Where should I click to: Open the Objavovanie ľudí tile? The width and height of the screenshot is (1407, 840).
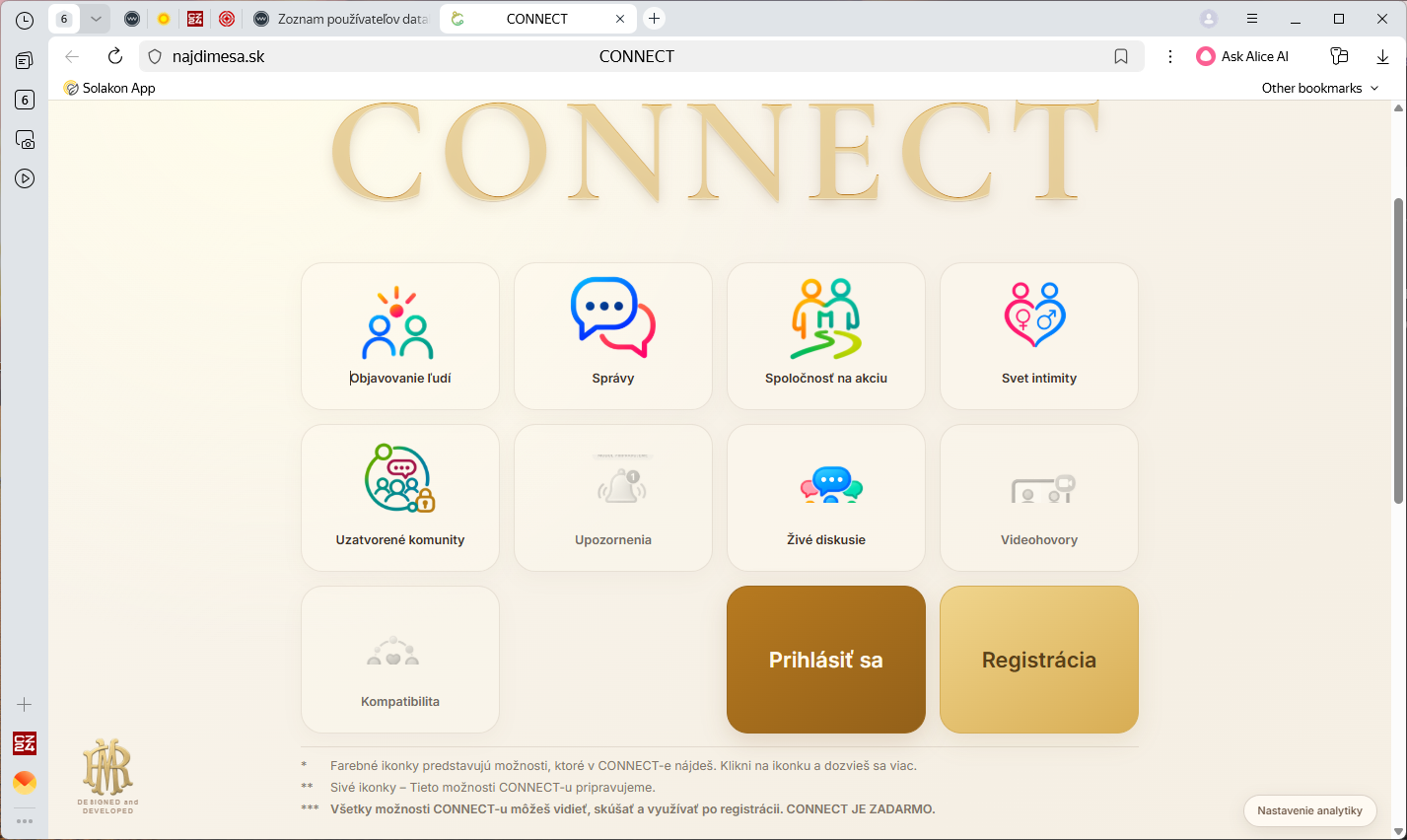400,336
